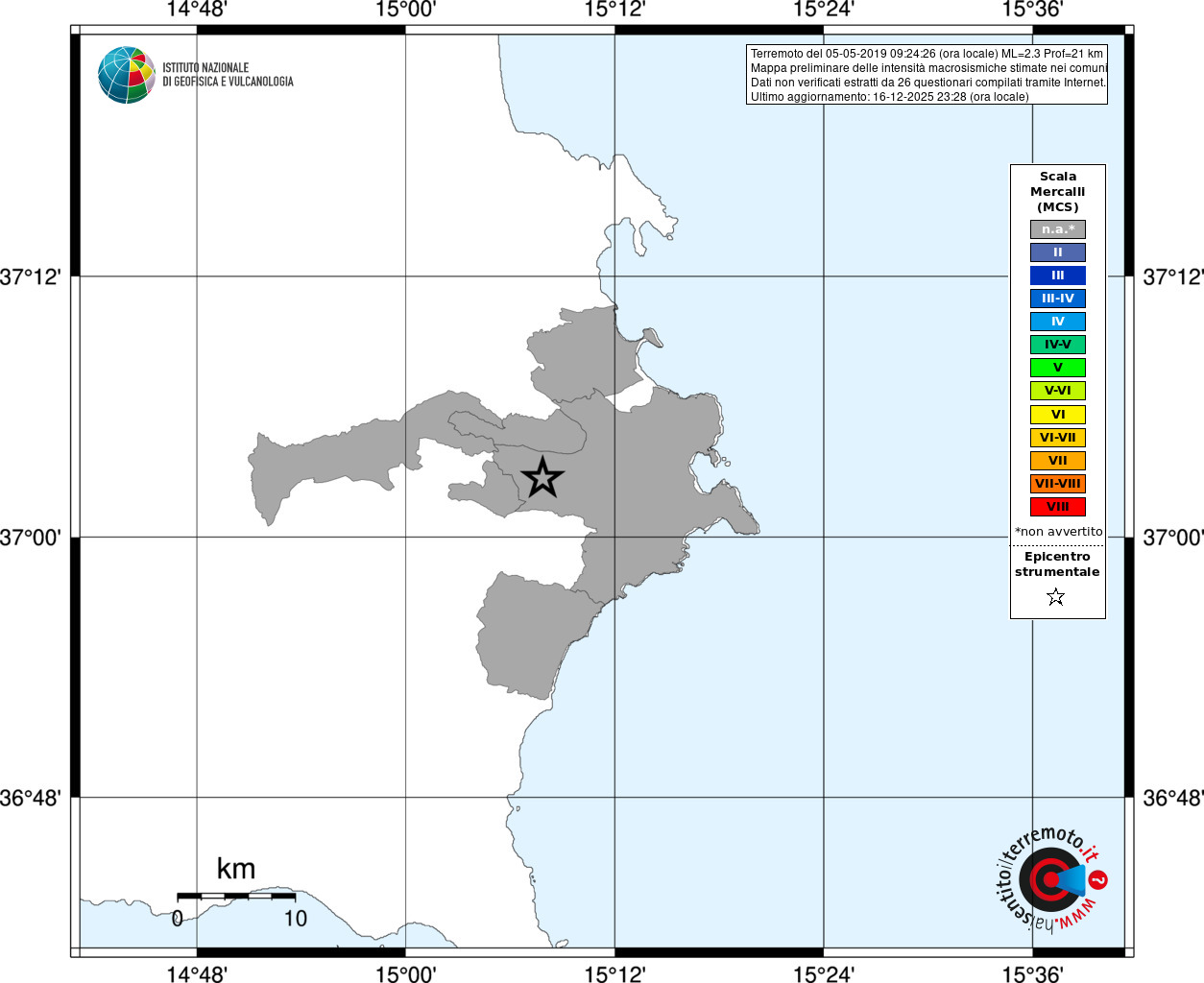Click left axis label 36°48'

click(31, 798)
